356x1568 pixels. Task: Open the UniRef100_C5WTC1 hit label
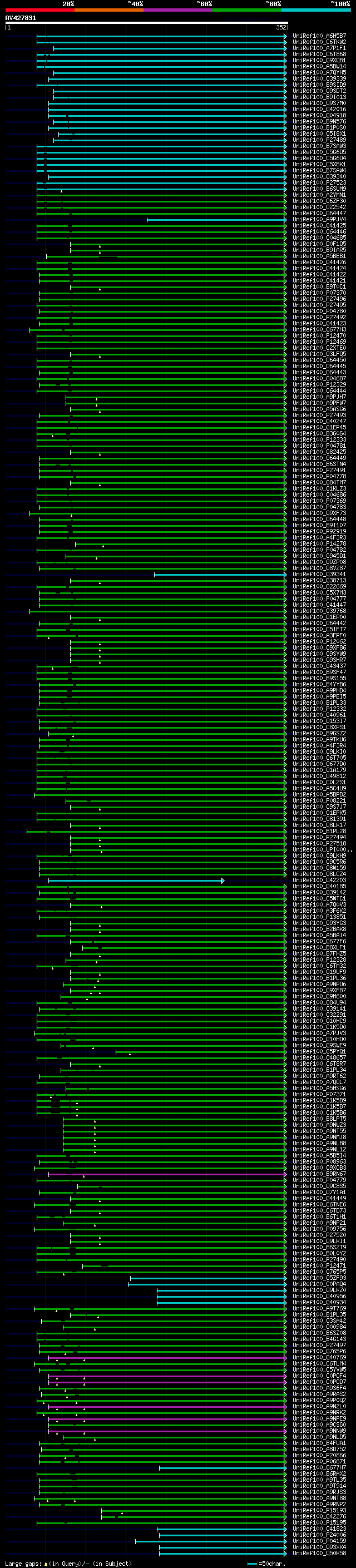[x=319, y=899]
